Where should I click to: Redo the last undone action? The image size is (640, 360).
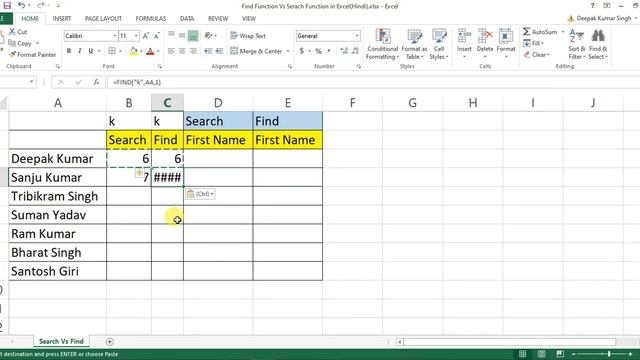(x=41, y=6)
